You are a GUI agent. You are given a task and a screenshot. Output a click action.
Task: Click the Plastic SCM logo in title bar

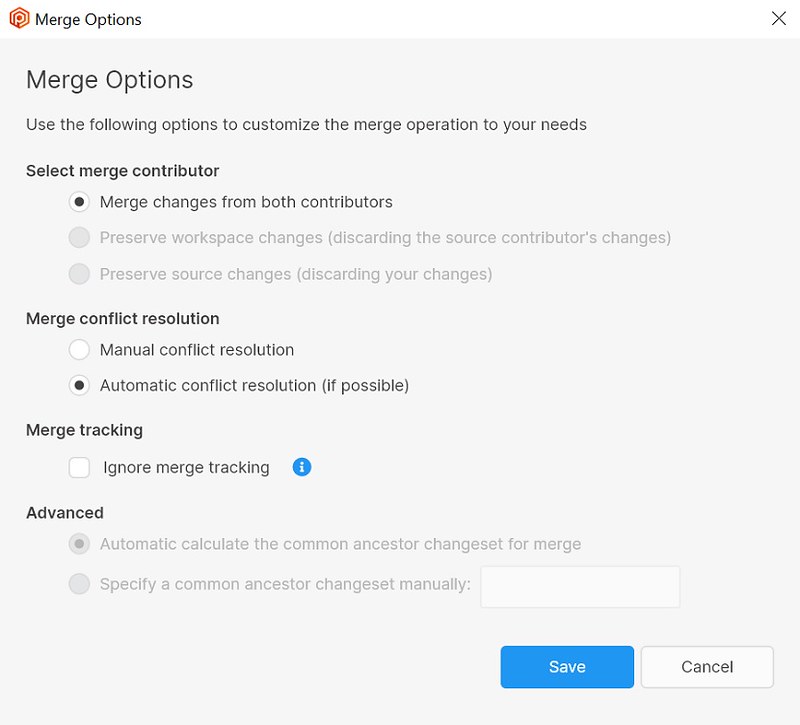click(19, 19)
